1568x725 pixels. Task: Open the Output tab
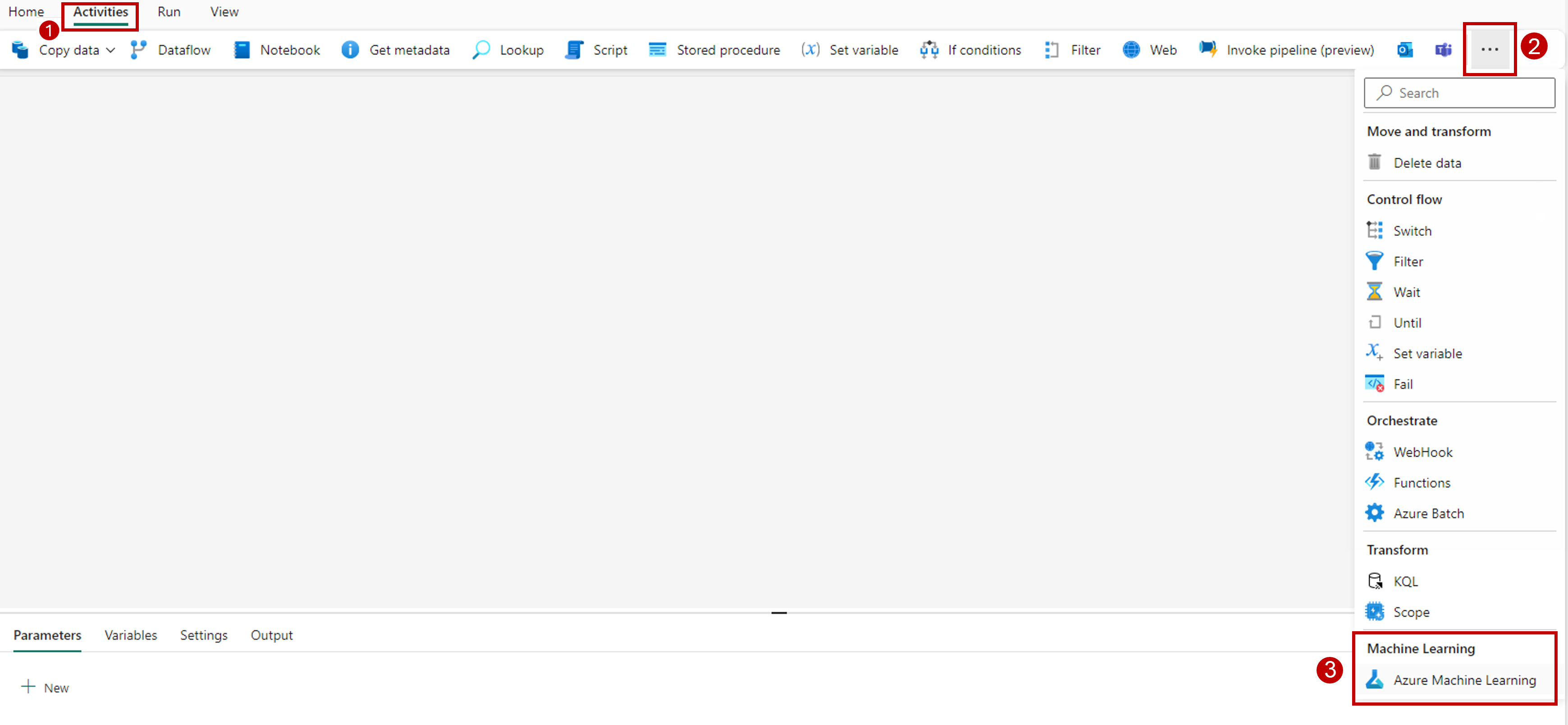coord(271,635)
